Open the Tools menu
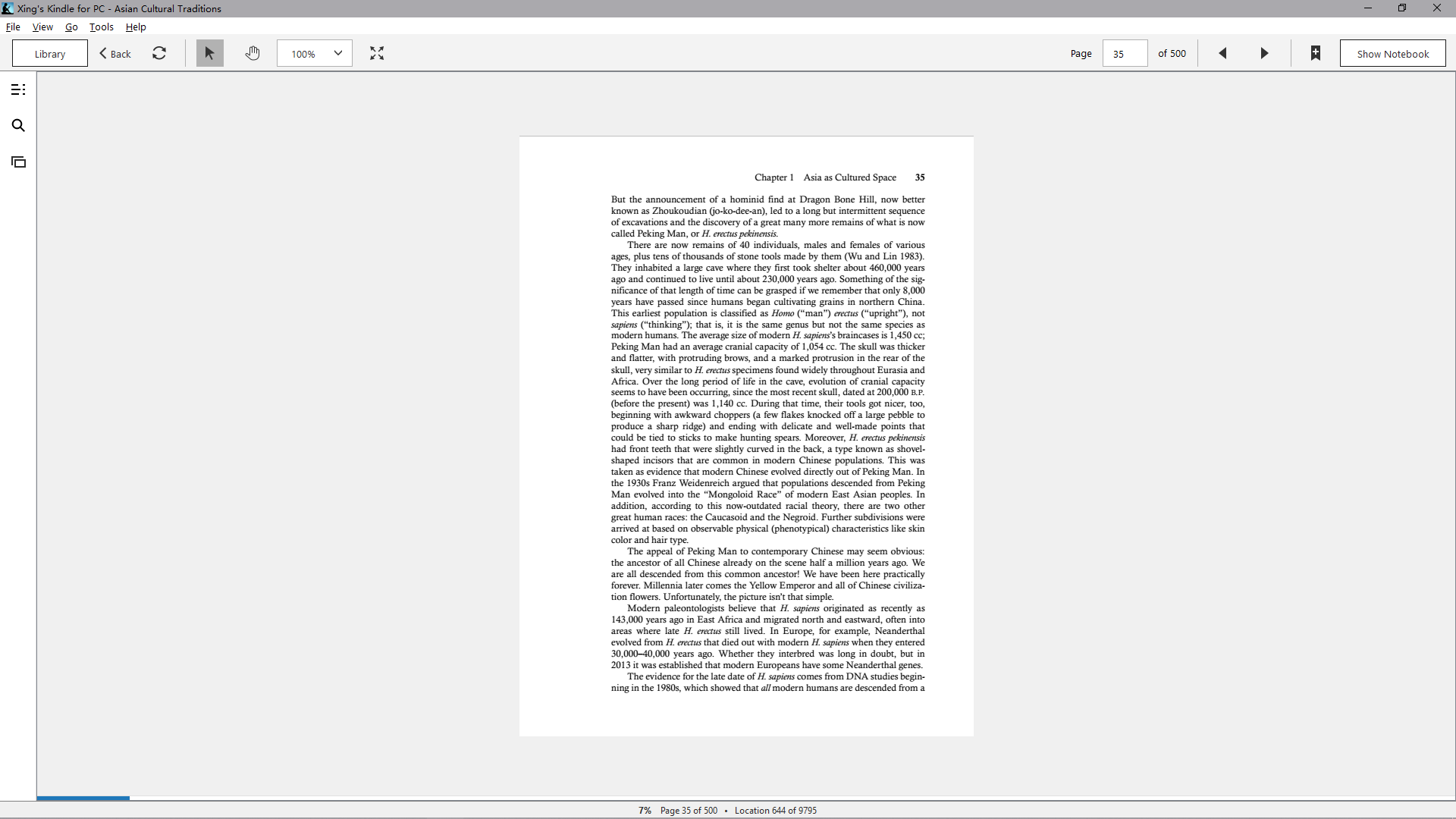This screenshot has height=819, width=1456. pyautogui.click(x=102, y=27)
